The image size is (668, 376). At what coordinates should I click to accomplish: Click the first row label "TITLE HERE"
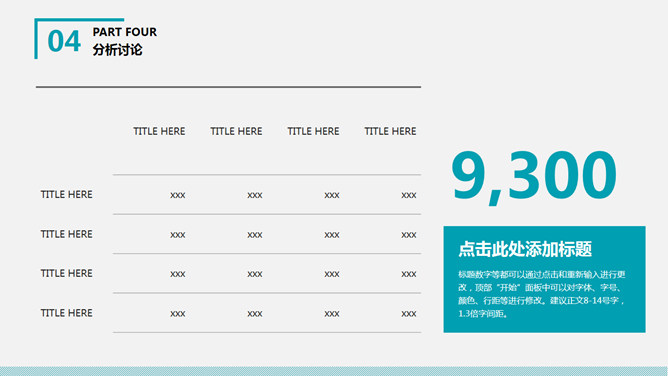[x=66, y=194]
